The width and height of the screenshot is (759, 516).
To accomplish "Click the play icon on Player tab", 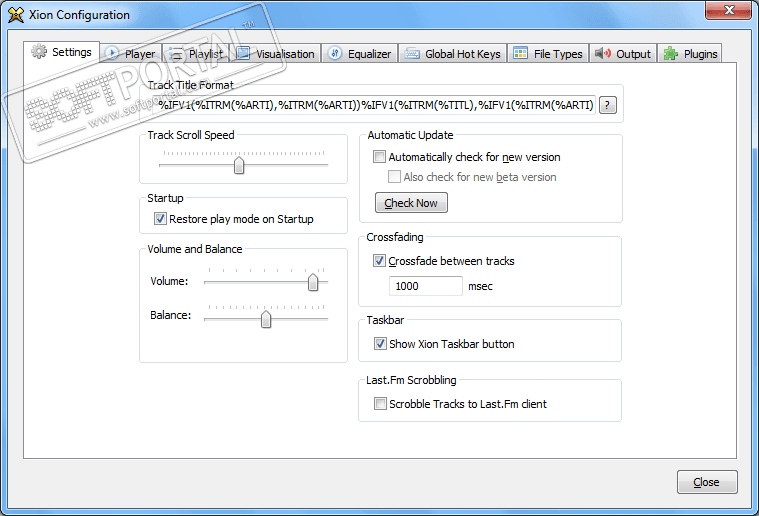I will coord(112,53).
